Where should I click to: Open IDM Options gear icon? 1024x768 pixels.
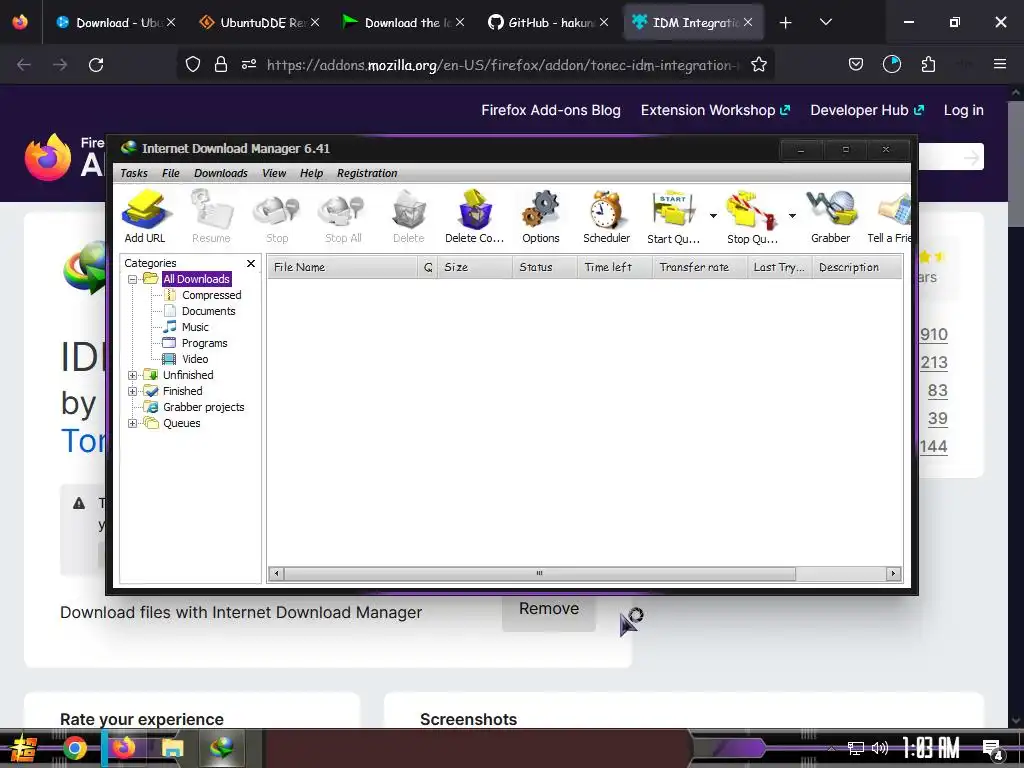click(541, 217)
